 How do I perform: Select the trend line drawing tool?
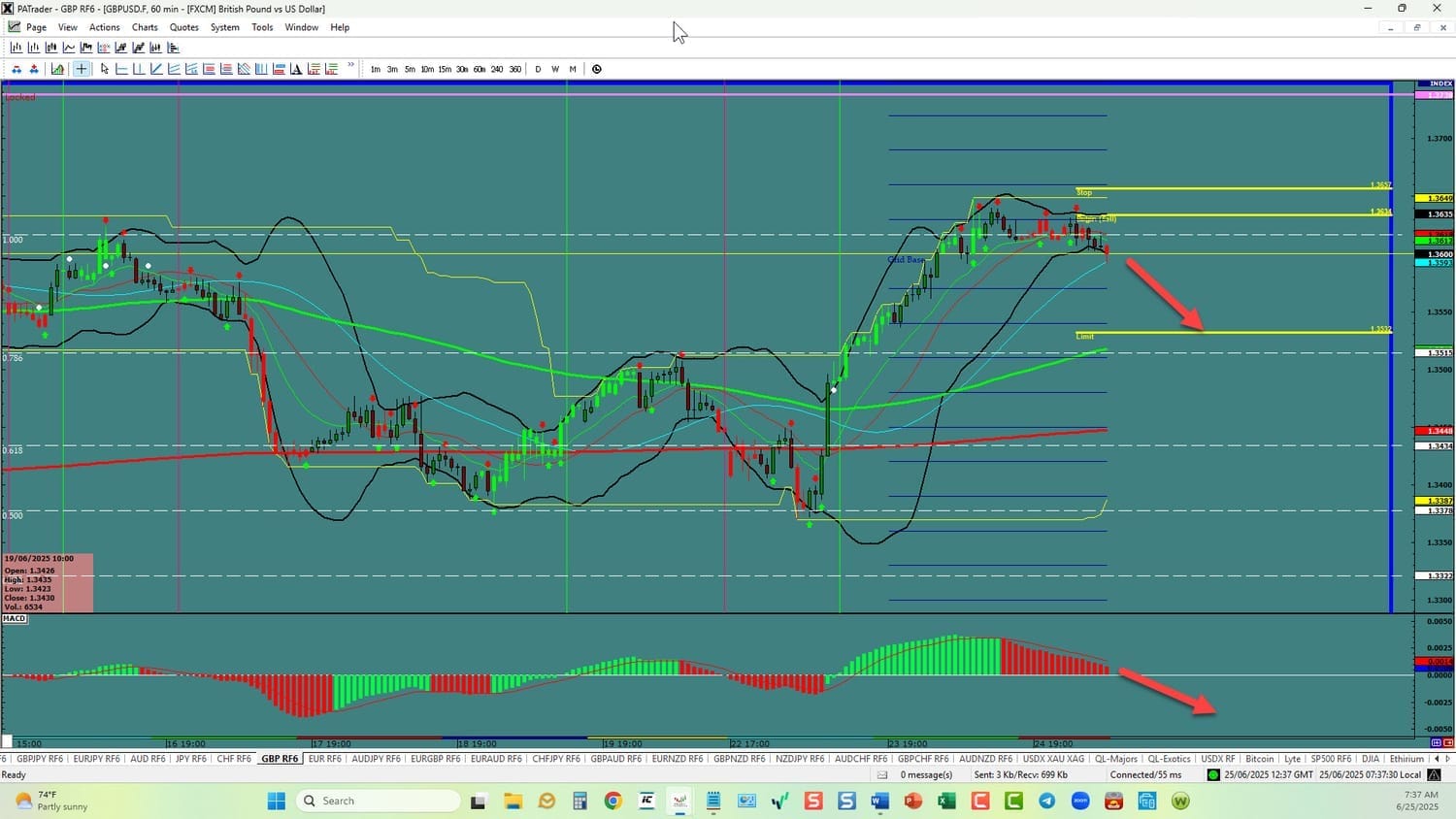pos(156,69)
